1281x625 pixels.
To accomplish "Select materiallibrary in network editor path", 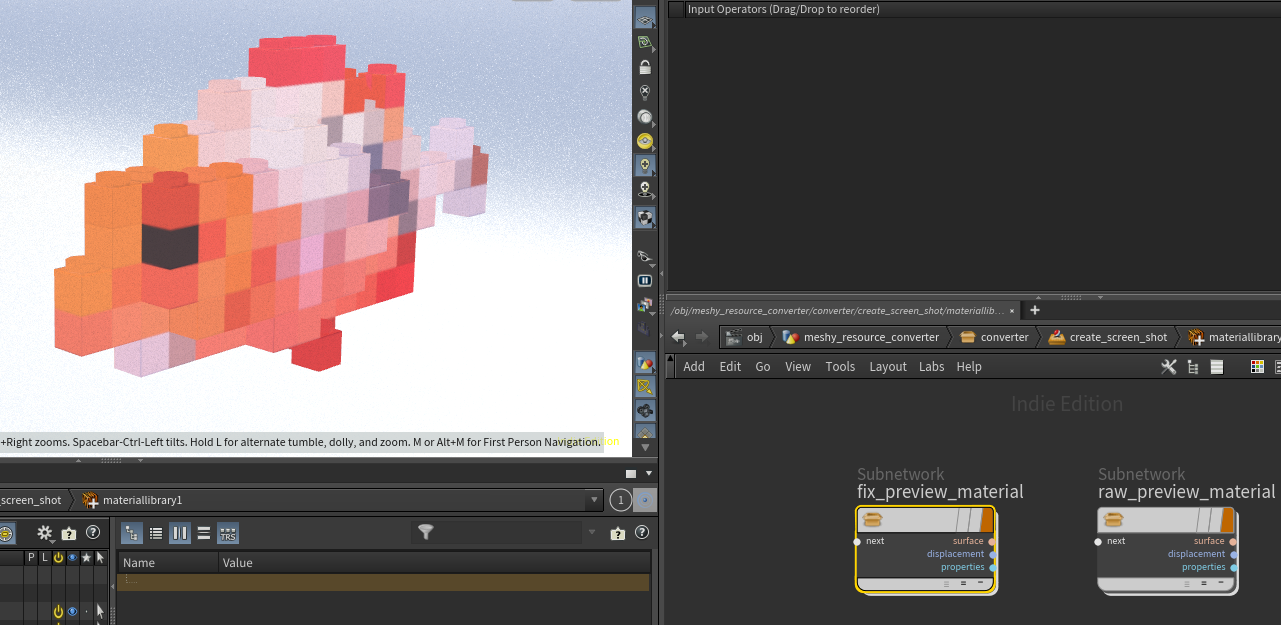I will point(1233,337).
